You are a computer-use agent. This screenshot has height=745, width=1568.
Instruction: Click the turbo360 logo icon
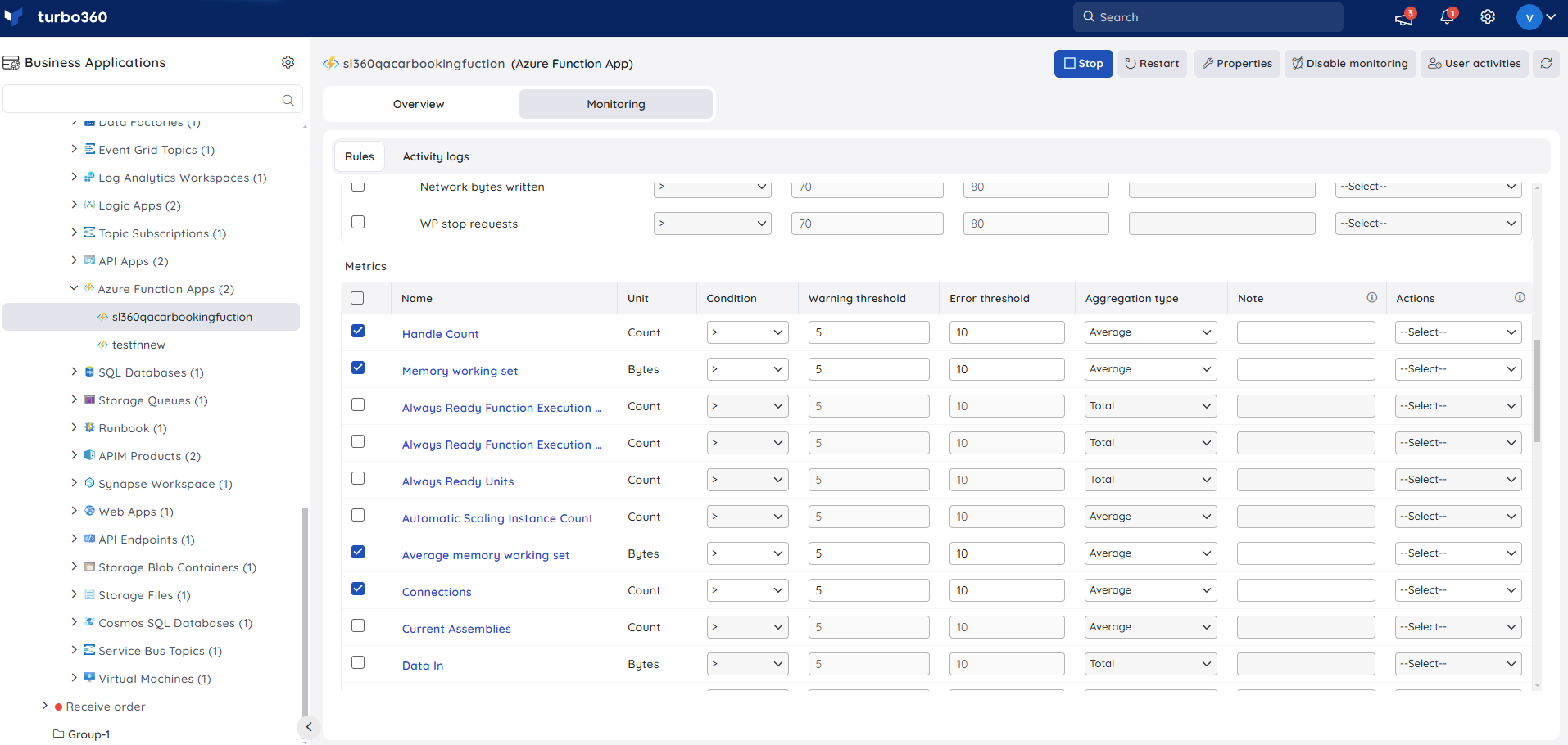(14, 17)
